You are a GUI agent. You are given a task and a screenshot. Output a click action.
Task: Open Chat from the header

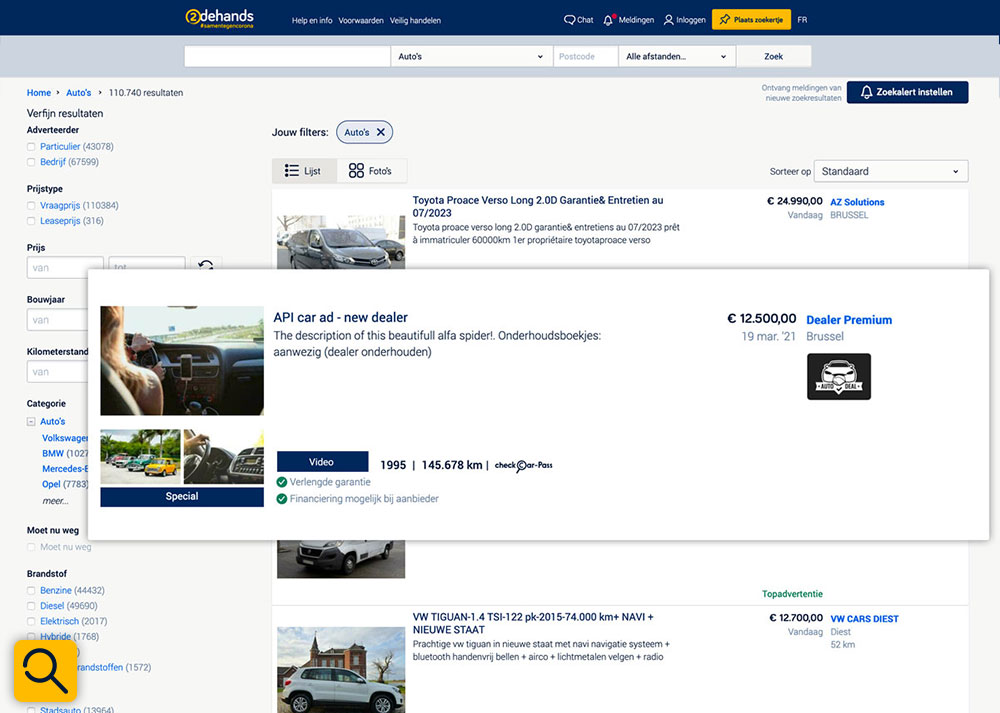click(x=578, y=20)
